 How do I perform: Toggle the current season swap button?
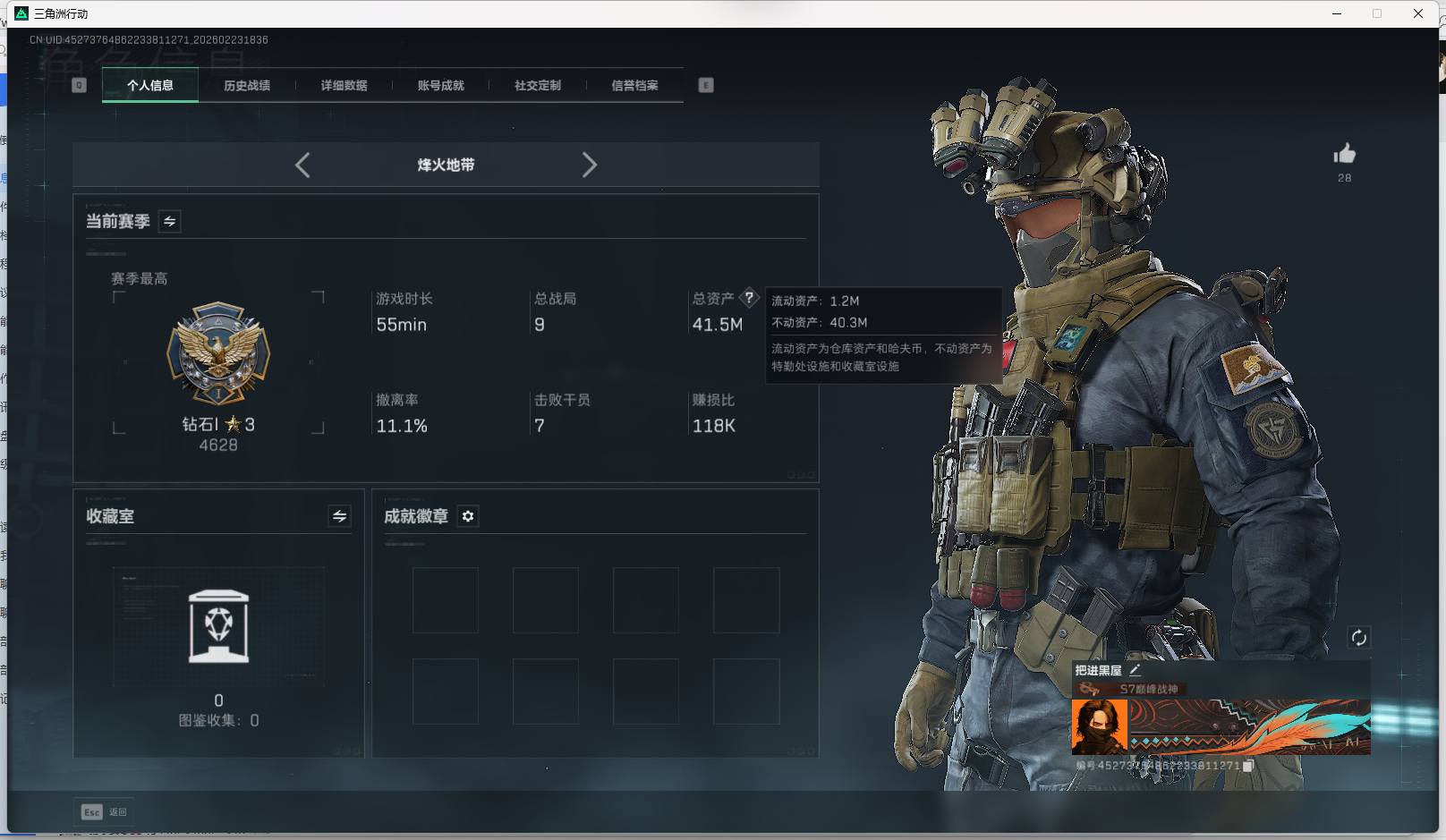click(x=169, y=221)
